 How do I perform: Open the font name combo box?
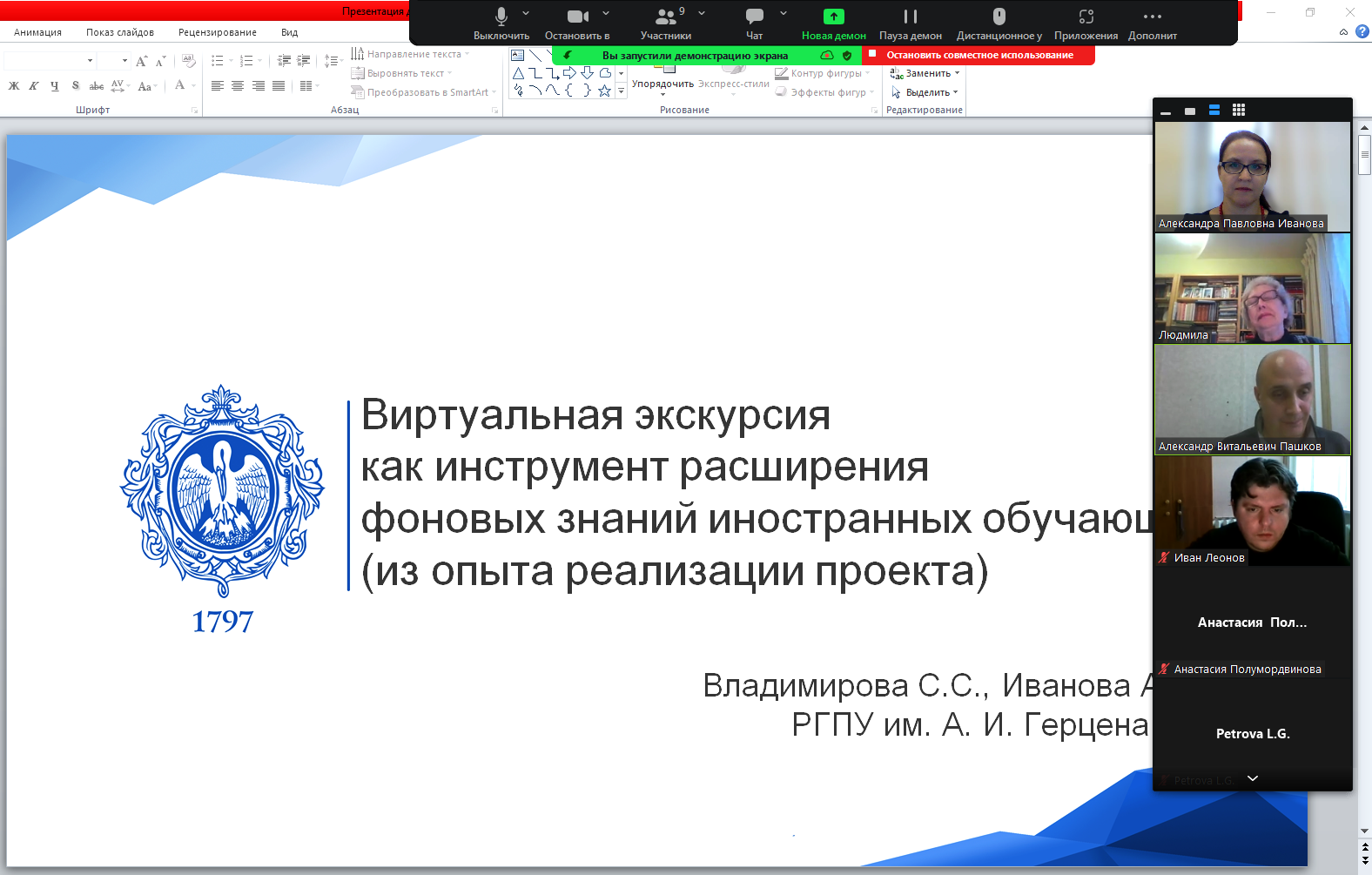point(50,60)
